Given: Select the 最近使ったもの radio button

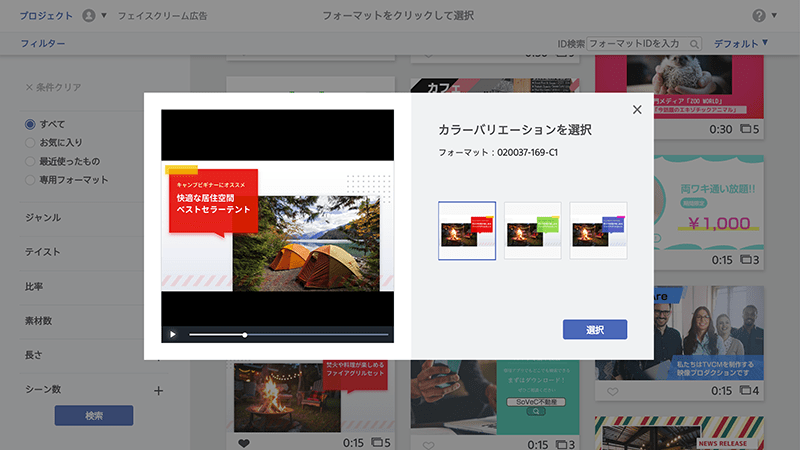Looking at the screenshot, I should tap(30, 161).
